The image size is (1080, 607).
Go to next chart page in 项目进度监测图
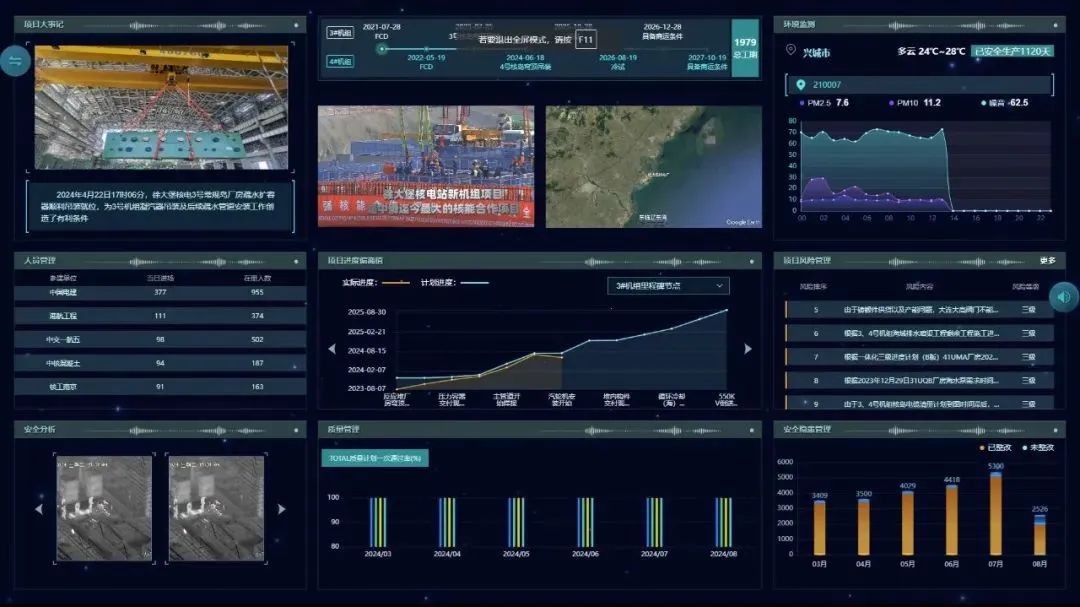click(x=747, y=349)
